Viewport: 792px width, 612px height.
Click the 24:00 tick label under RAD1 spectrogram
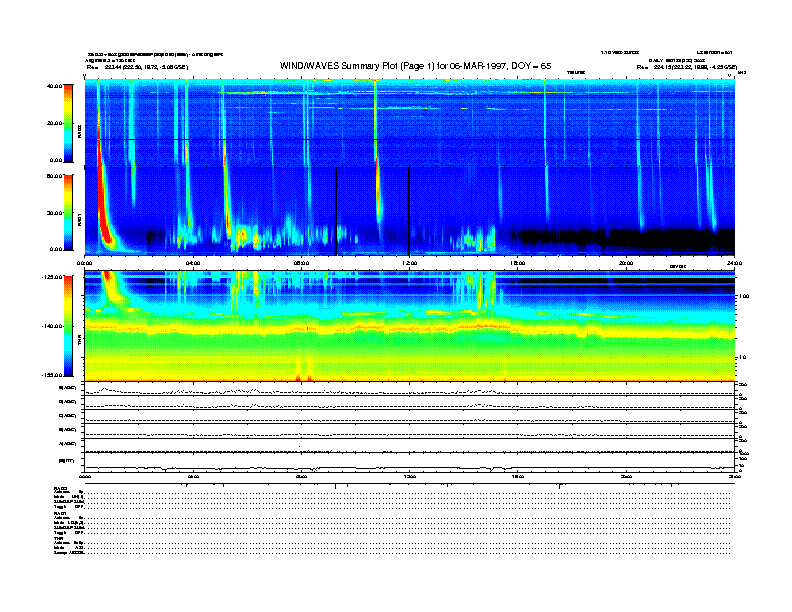point(734,263)
